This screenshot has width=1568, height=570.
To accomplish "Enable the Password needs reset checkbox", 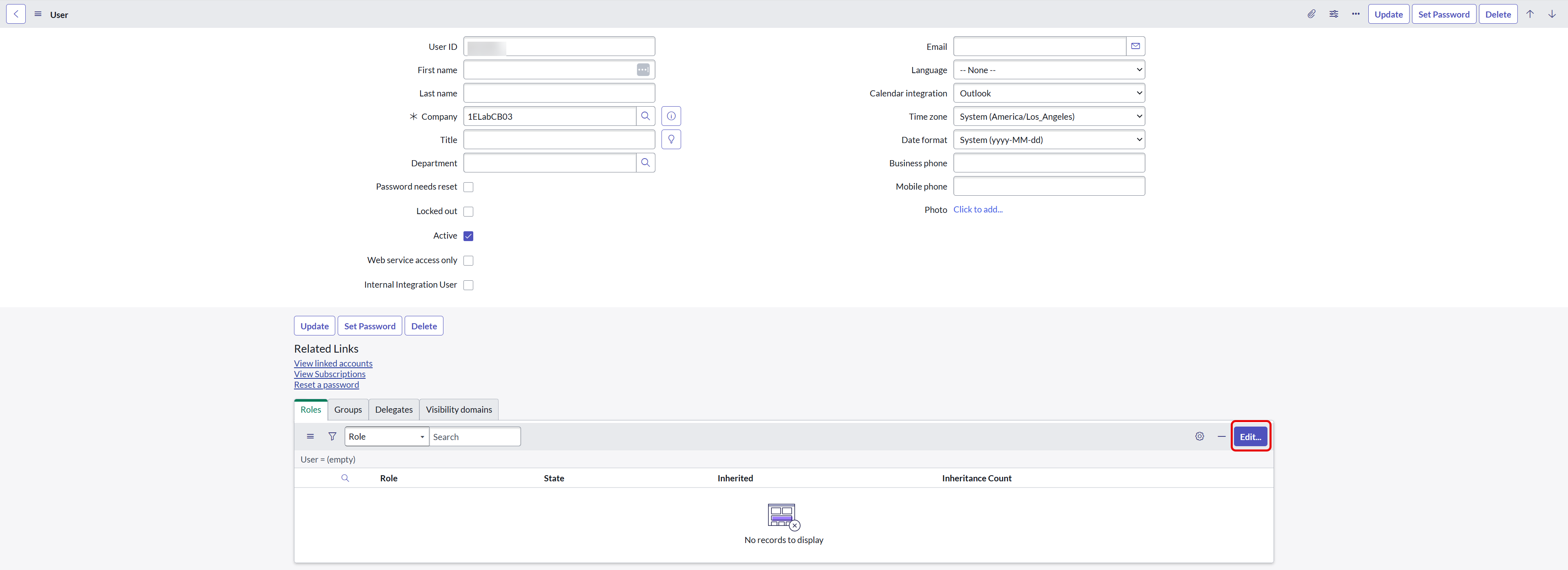I will tap(468, 187).
